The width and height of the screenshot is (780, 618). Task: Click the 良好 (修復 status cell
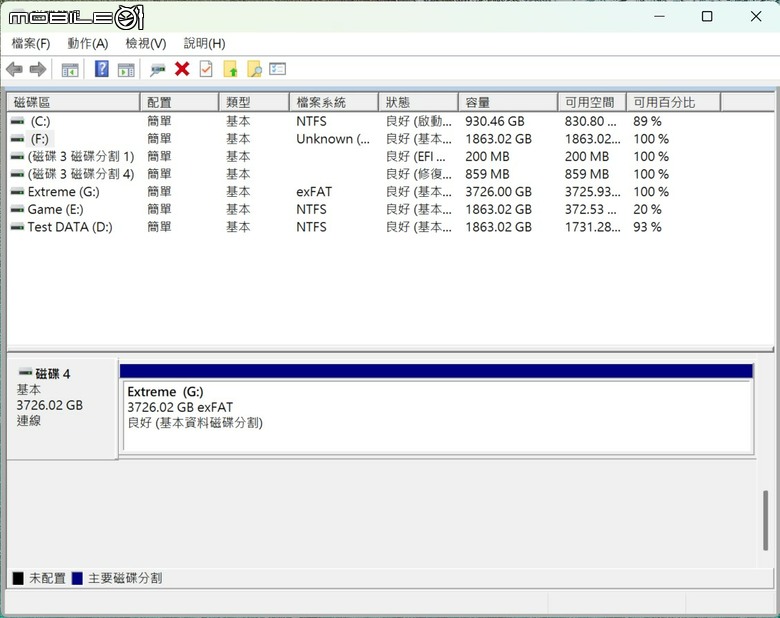[419, 174]
